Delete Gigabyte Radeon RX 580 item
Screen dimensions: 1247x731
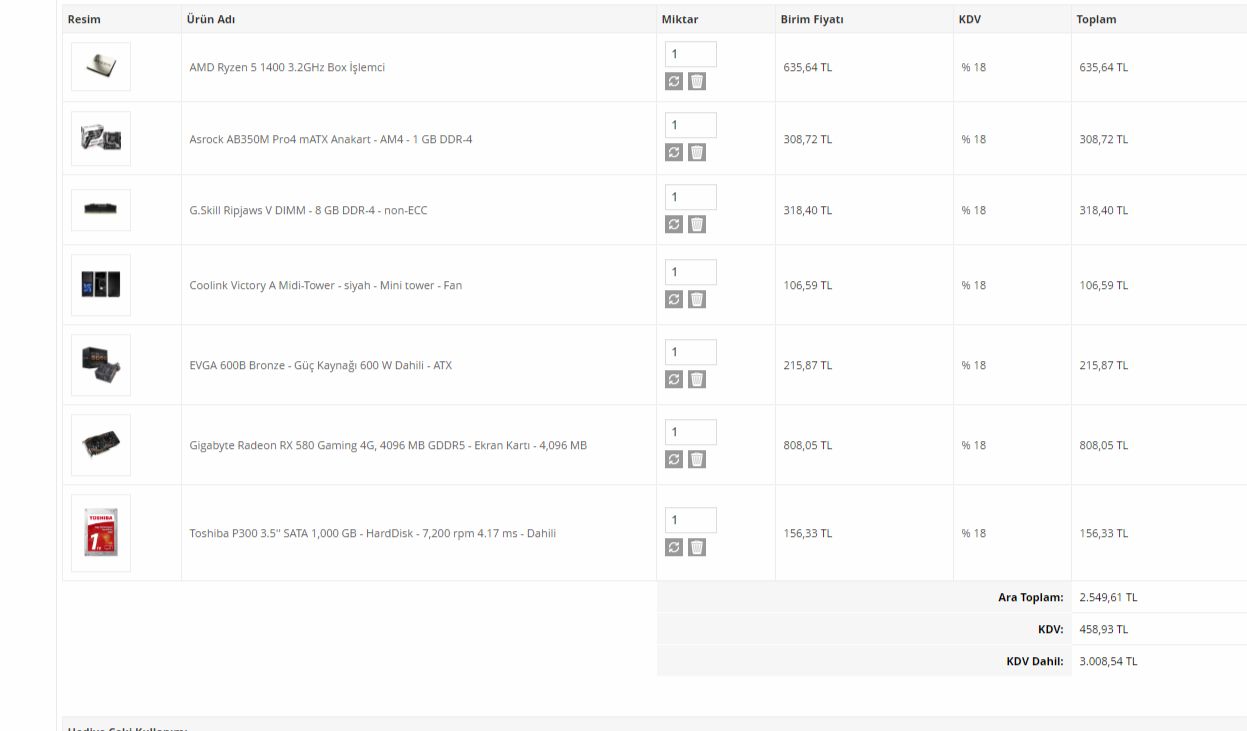pos(697,459)
